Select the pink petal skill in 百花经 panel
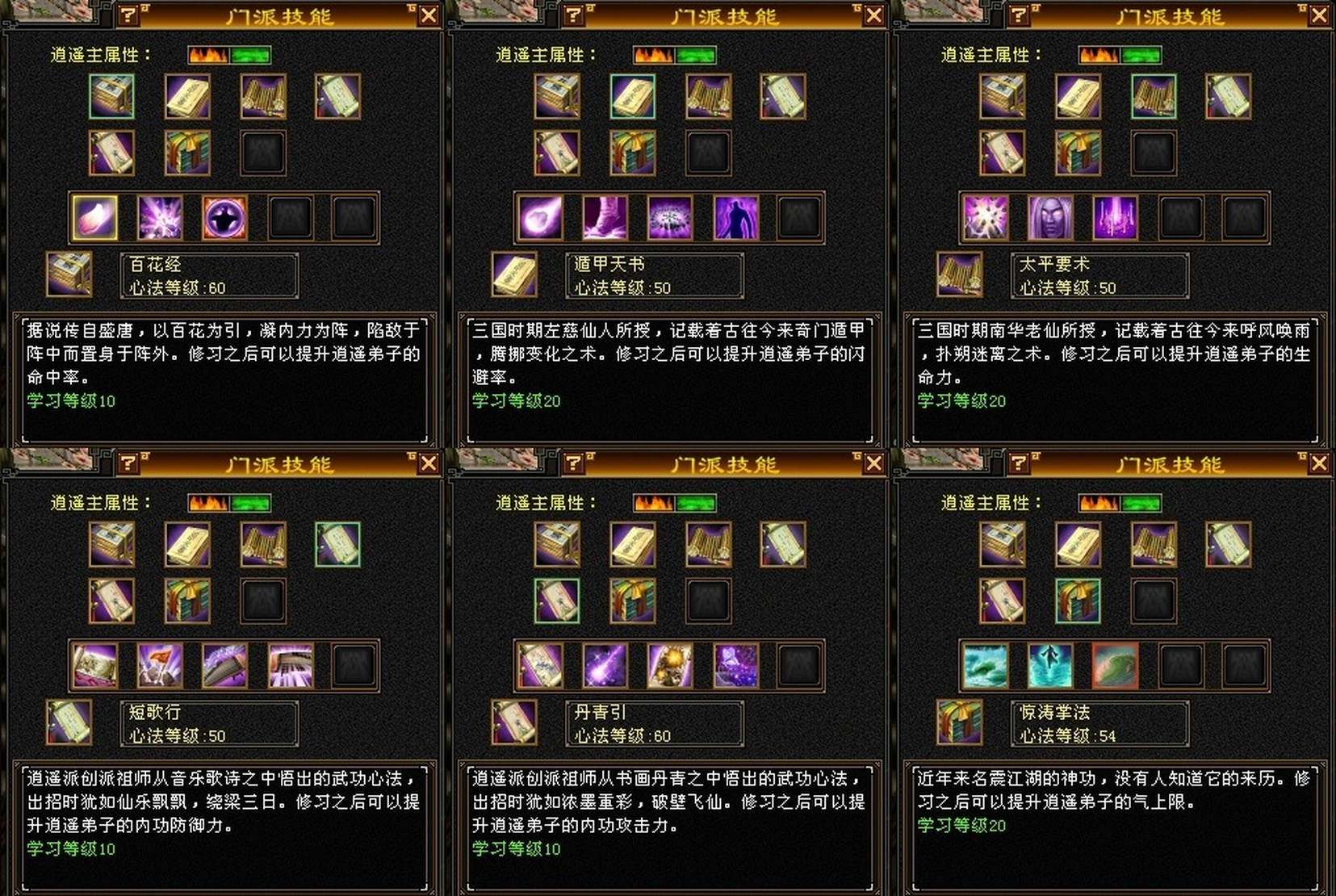Image resolution: width=1336 pixels, height=896 pixels. coord(95,218)
